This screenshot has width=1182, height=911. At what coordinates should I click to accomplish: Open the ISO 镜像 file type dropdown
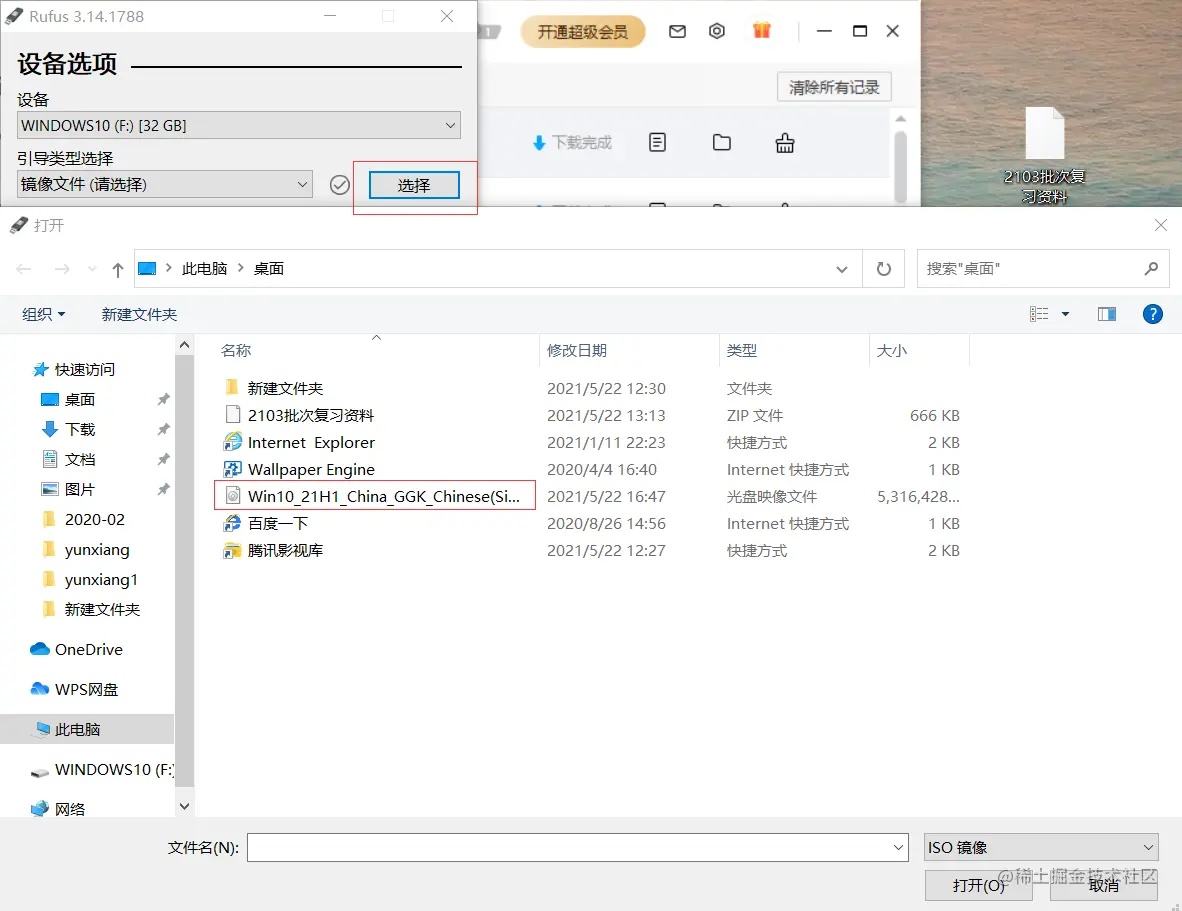pyautogui.click(x=1041, y=848)
